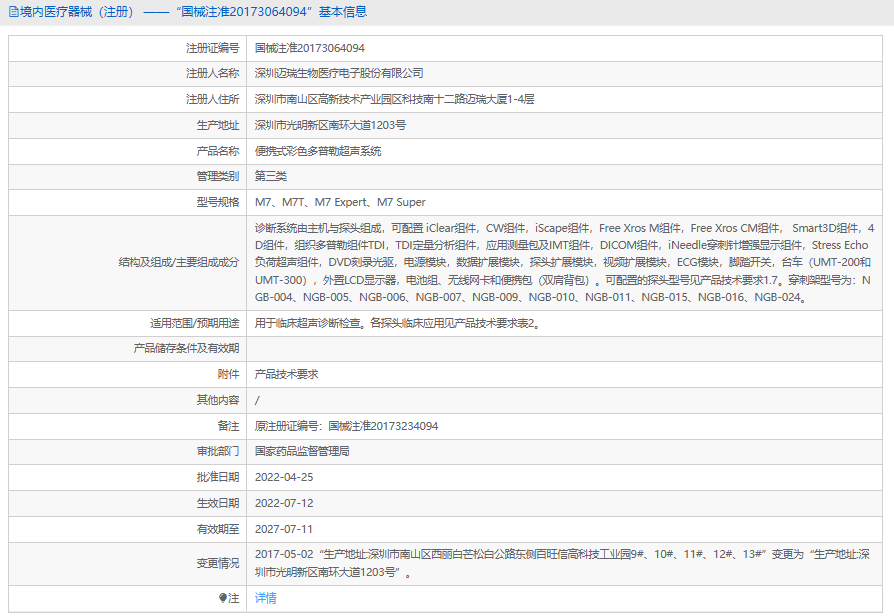Click approval department 国家药品监督管理局

(302, 451)
